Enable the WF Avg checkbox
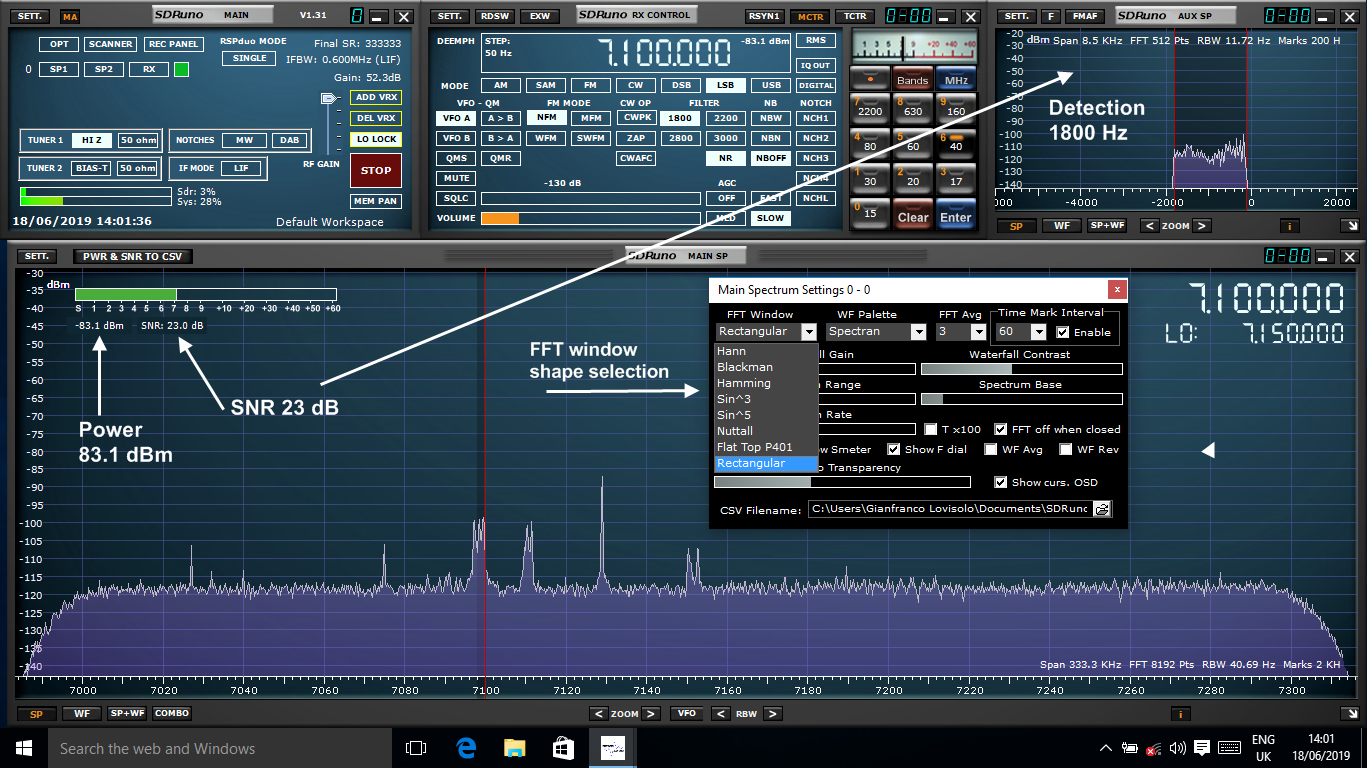The width and height of the screenshot is (1367, 768). pyautogui.click(x=991, y=450)
